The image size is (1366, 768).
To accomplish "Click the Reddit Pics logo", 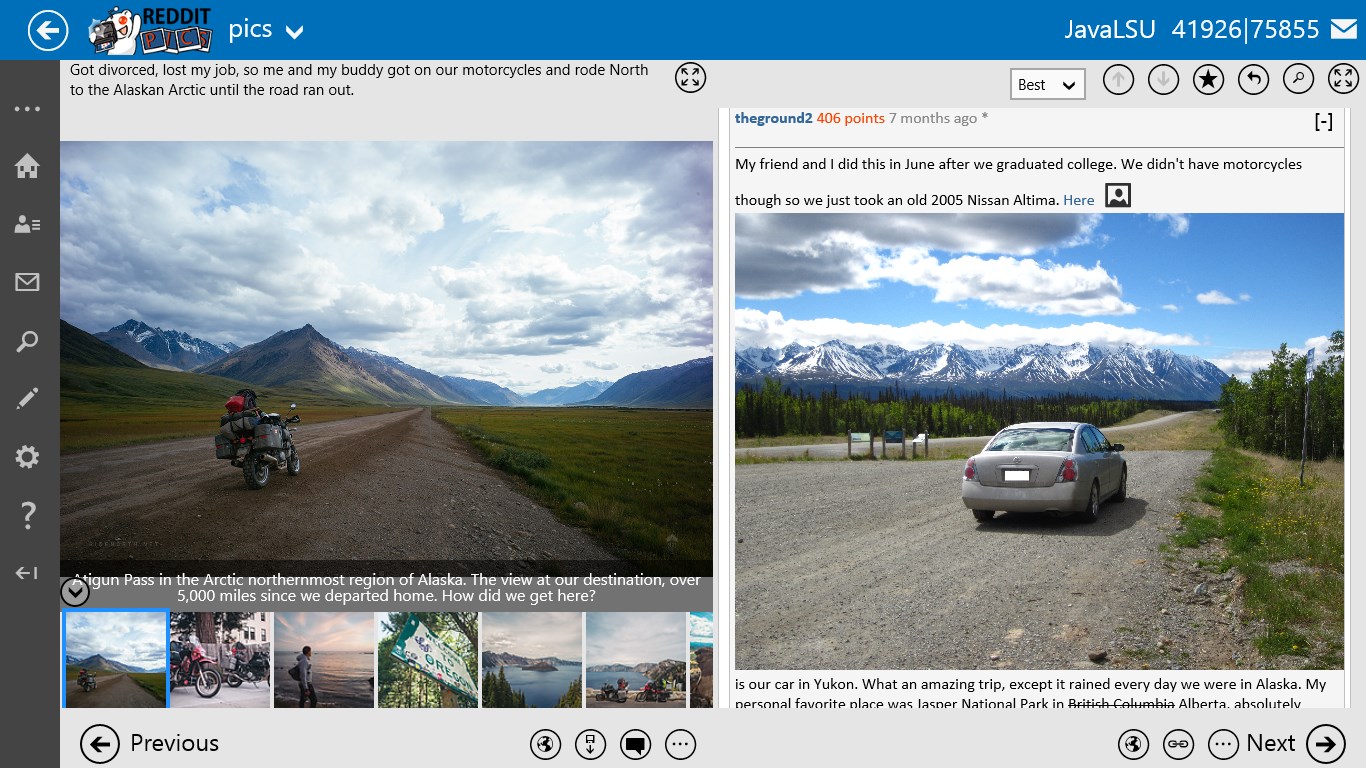I will (151, 30).
